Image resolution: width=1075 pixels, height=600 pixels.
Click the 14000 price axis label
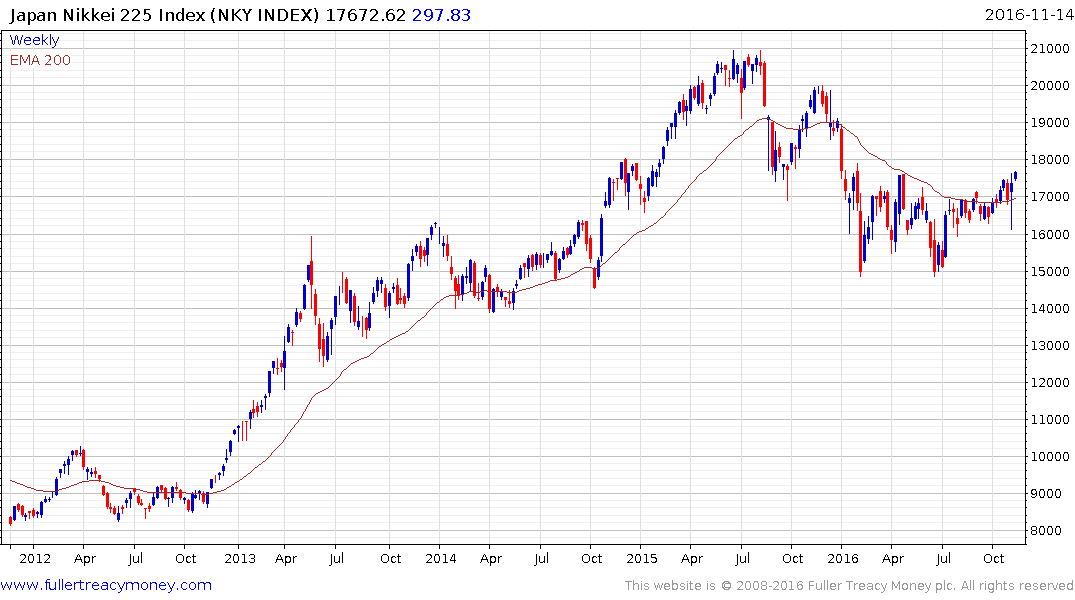[1050, 309]
